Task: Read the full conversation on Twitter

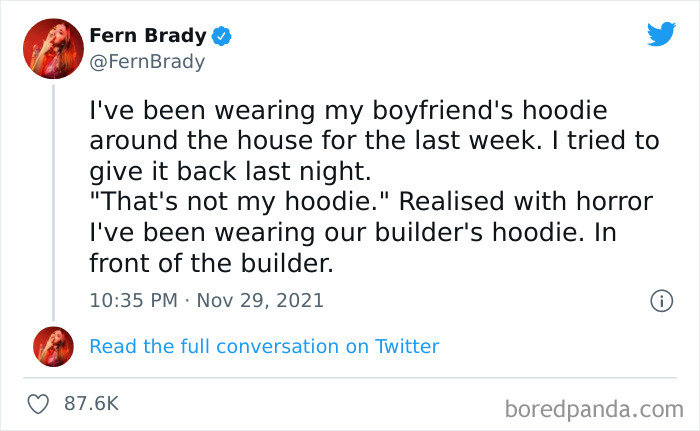Action: click(264, 346)
